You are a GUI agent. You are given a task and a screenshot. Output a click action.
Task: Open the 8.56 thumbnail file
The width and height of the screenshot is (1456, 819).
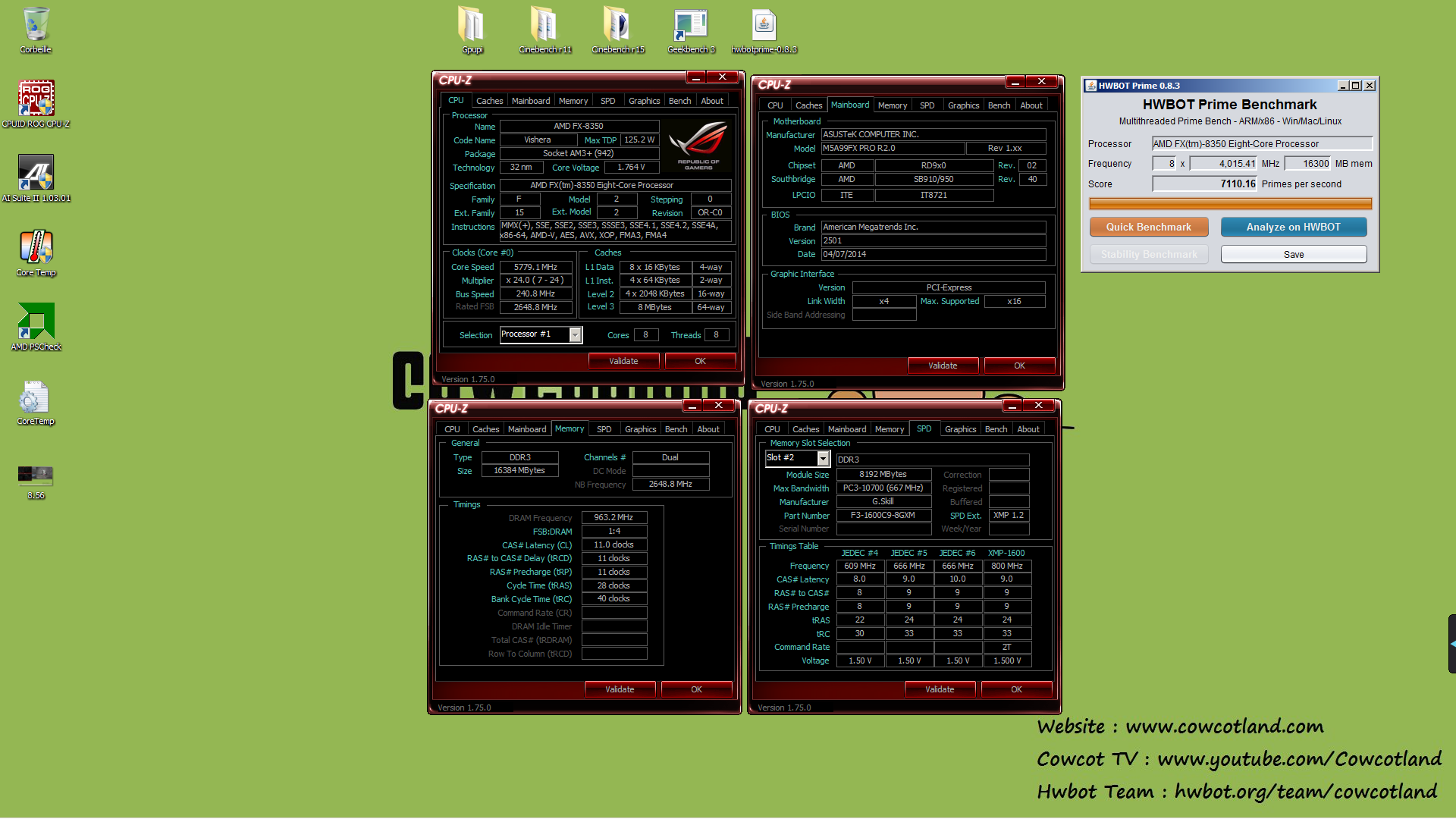tap(36, 482)
